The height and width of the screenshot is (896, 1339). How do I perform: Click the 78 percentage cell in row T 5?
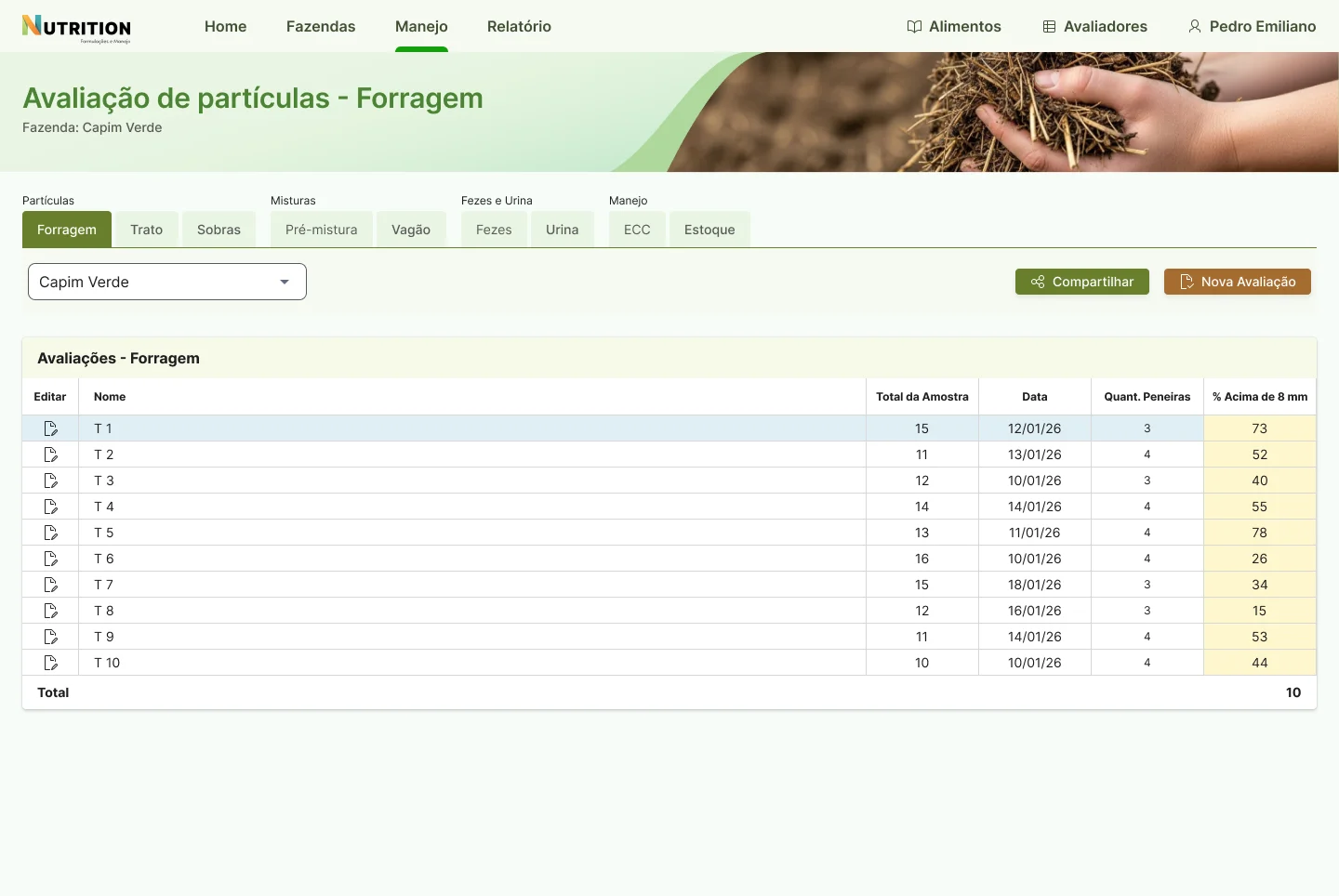(1260, 533)
